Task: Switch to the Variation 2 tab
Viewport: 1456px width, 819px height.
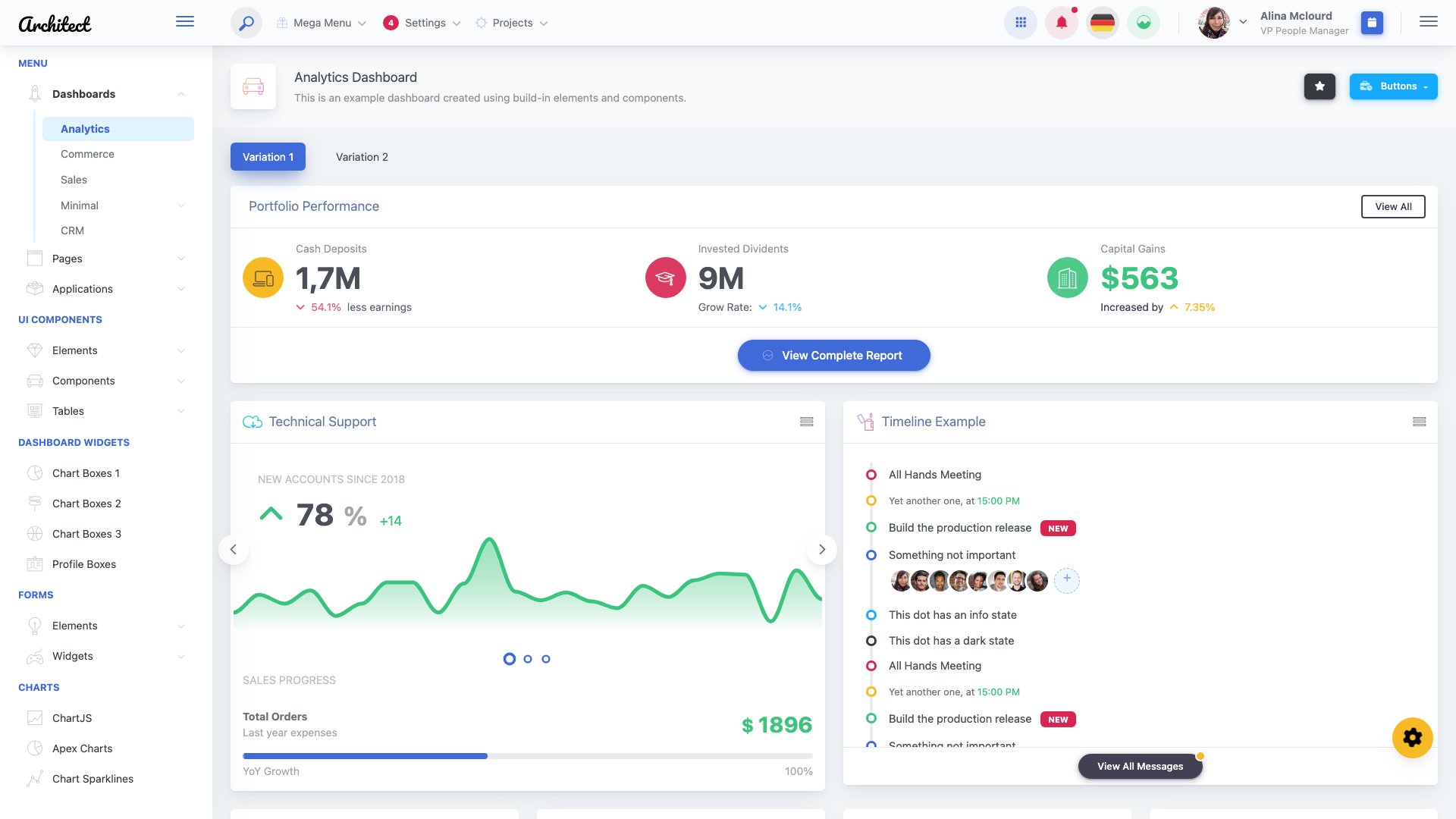Action: pos(362,157)
